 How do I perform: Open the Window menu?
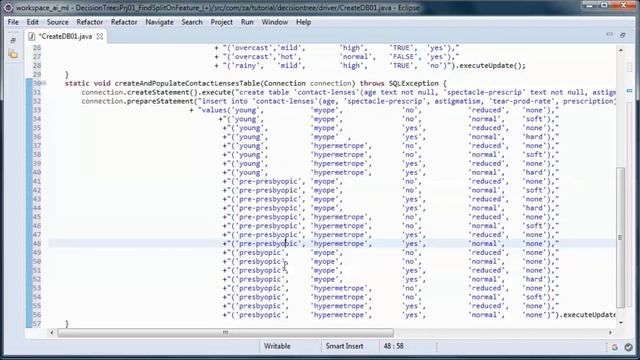(x=275, y=22)
